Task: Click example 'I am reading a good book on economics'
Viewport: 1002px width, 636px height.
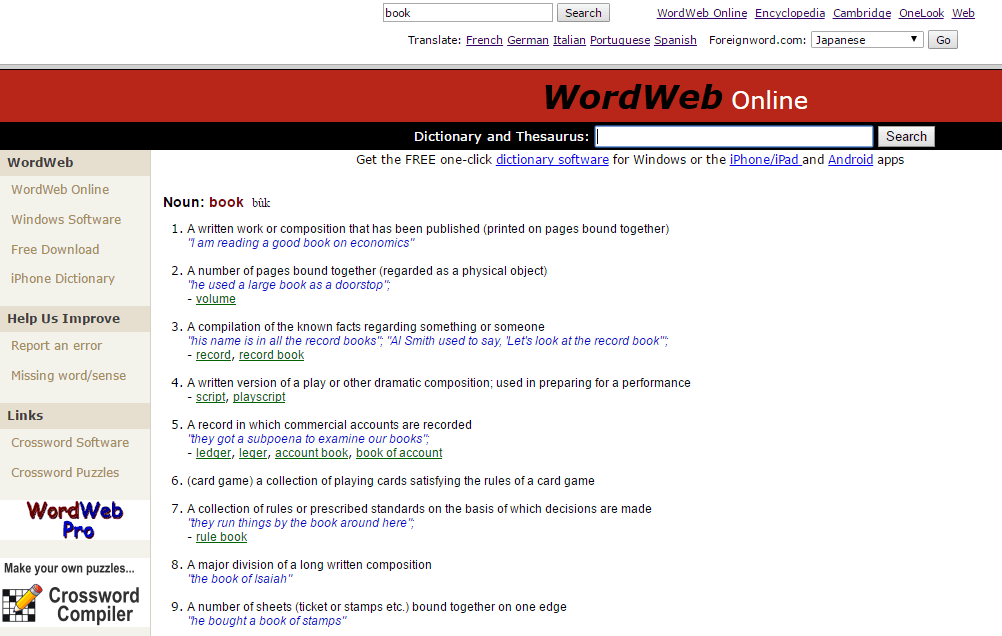Action: pos(301,243)
